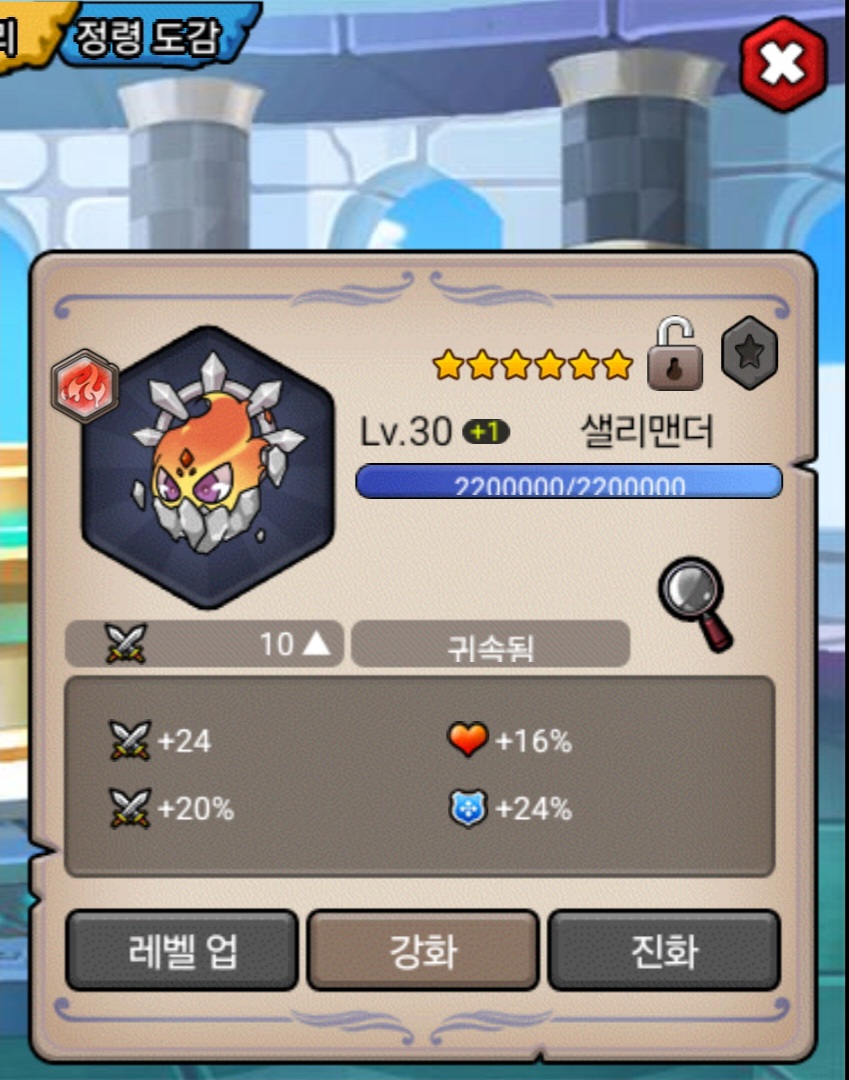Viewport: 849px width, 1080px height.
Task: Toggle the hexagon star favorite badge
Action: tap(749, 353)
